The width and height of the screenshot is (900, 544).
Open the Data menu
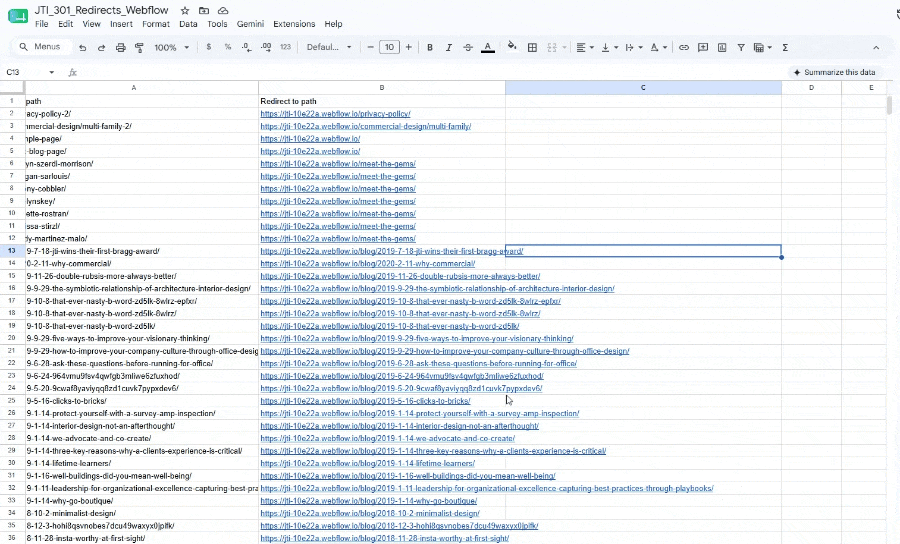click(x=188, y=24)
